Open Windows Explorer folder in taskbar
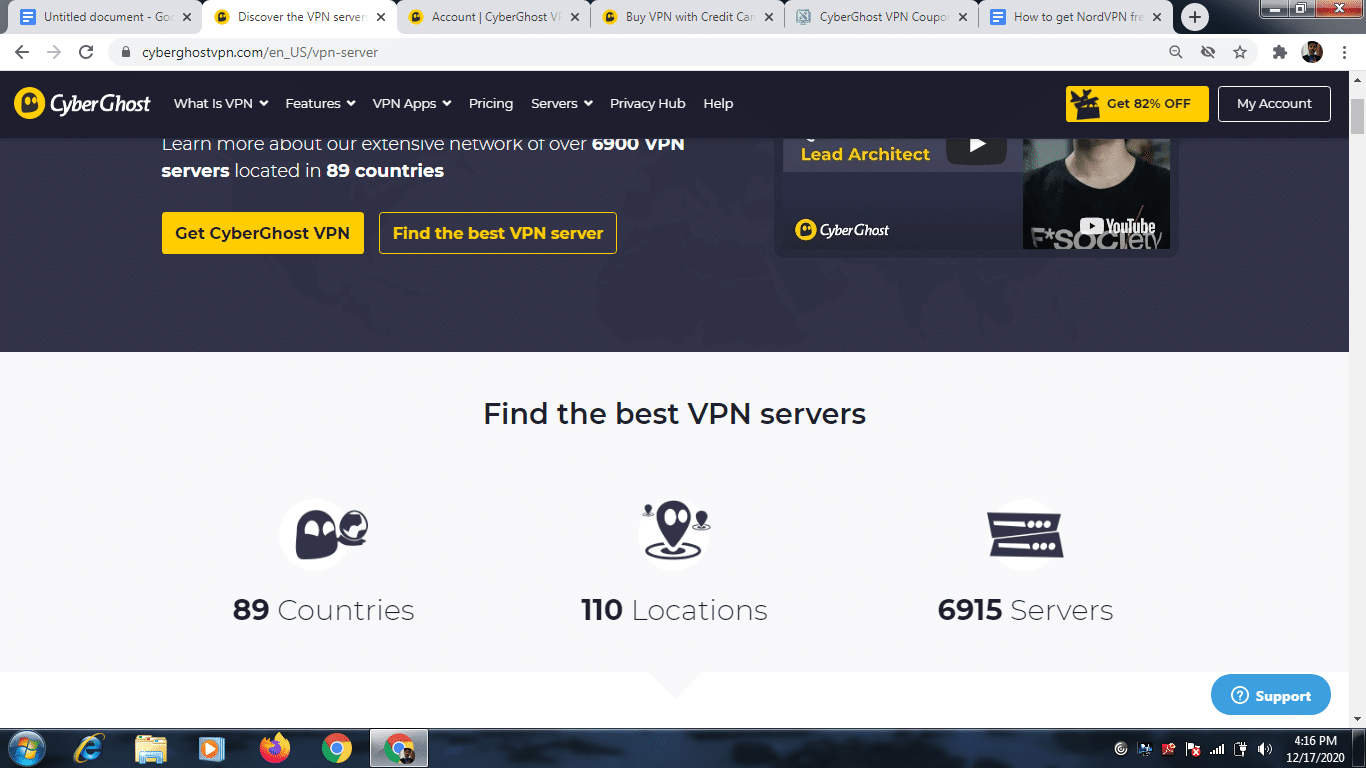Viewport: 1366px width, 768px height. point(151,748)
